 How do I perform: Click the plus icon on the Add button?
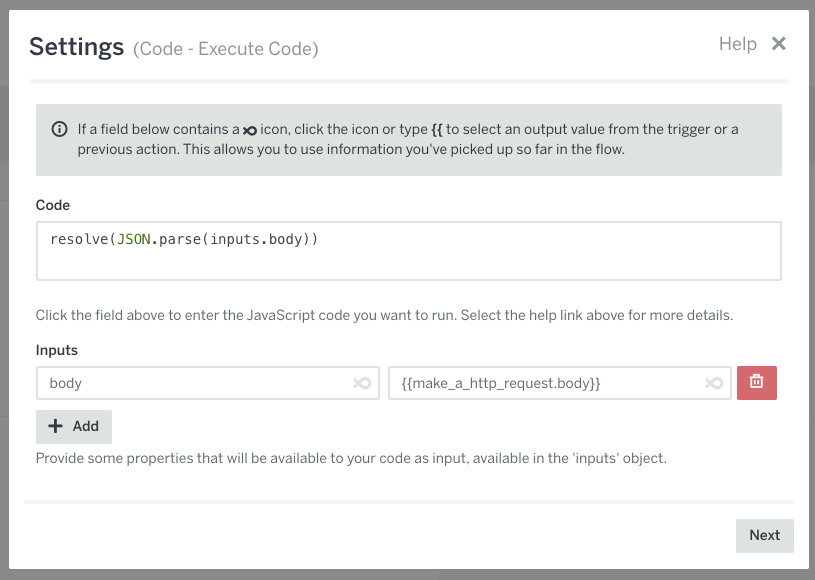56,426
